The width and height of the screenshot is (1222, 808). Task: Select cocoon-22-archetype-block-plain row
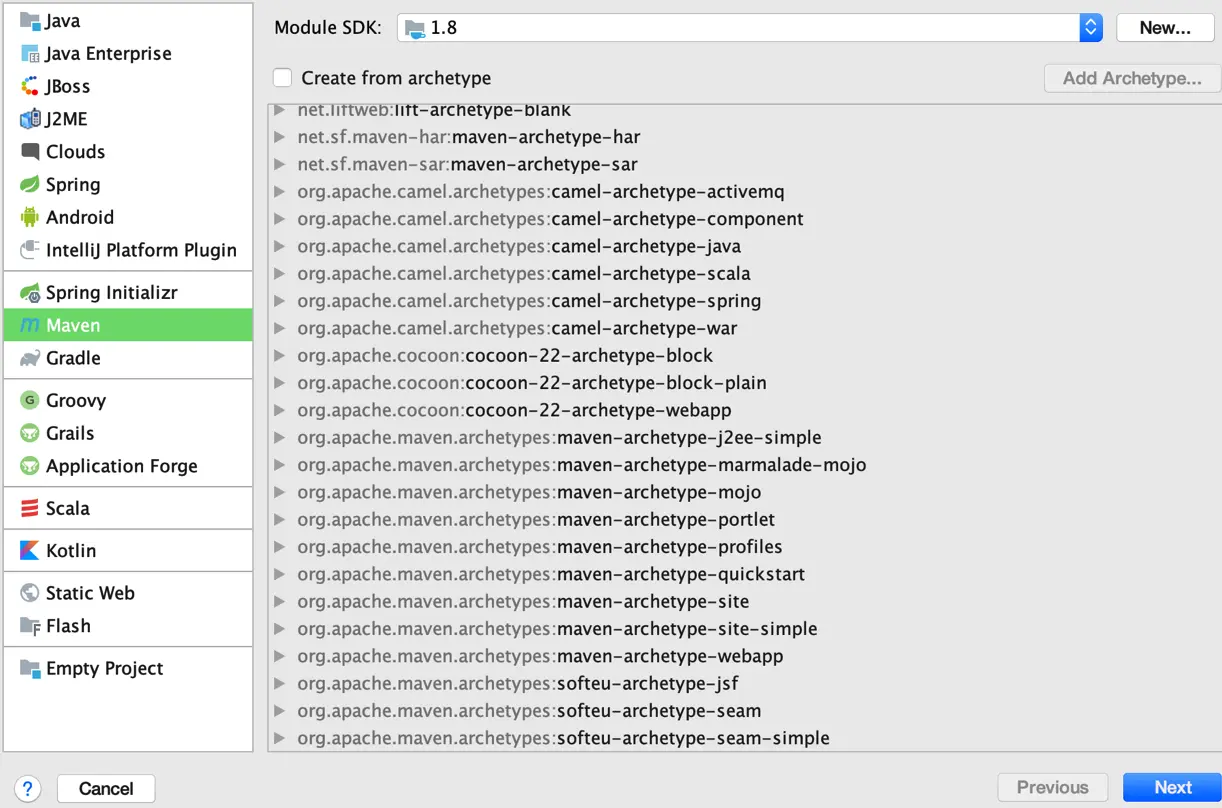pyautogui.click(x=745, y=383)
